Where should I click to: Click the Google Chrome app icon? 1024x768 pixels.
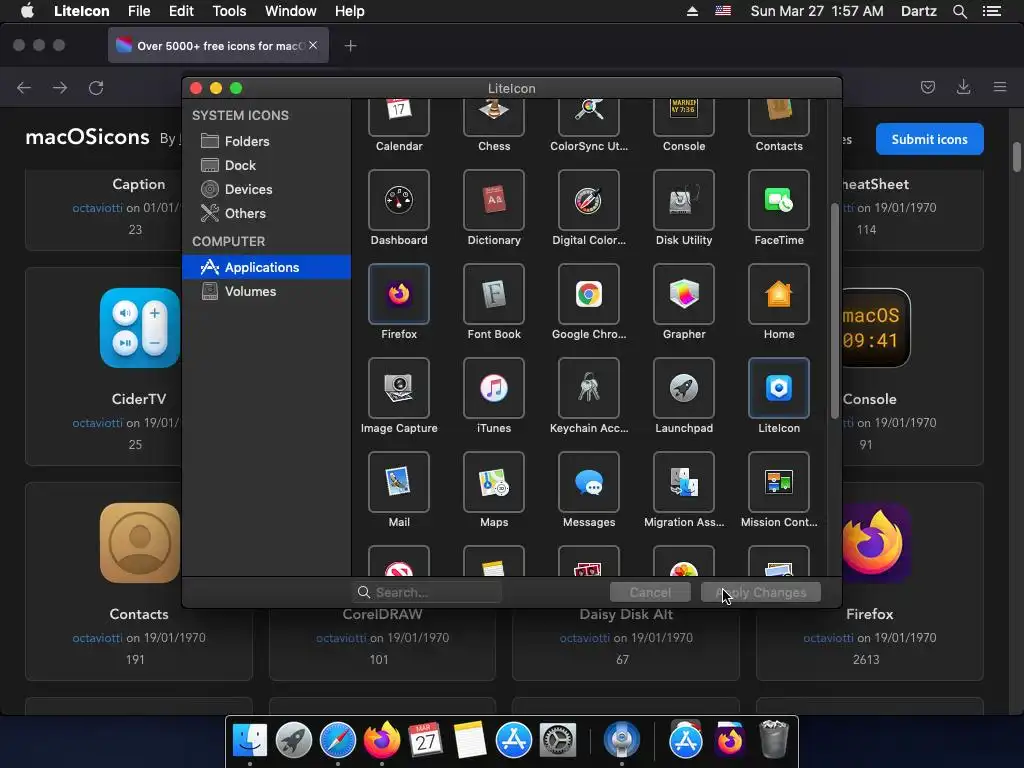(x=589, y=294)
